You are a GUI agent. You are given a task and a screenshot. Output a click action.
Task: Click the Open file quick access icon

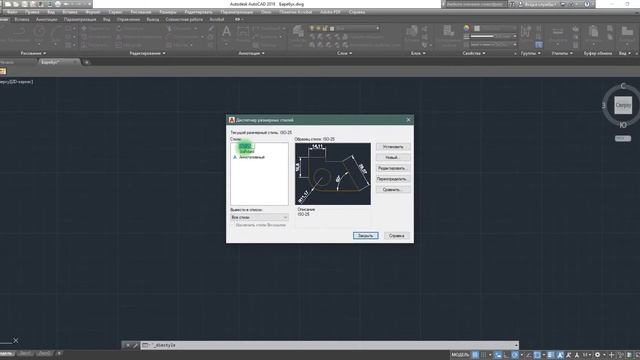(x=16, y=4)
